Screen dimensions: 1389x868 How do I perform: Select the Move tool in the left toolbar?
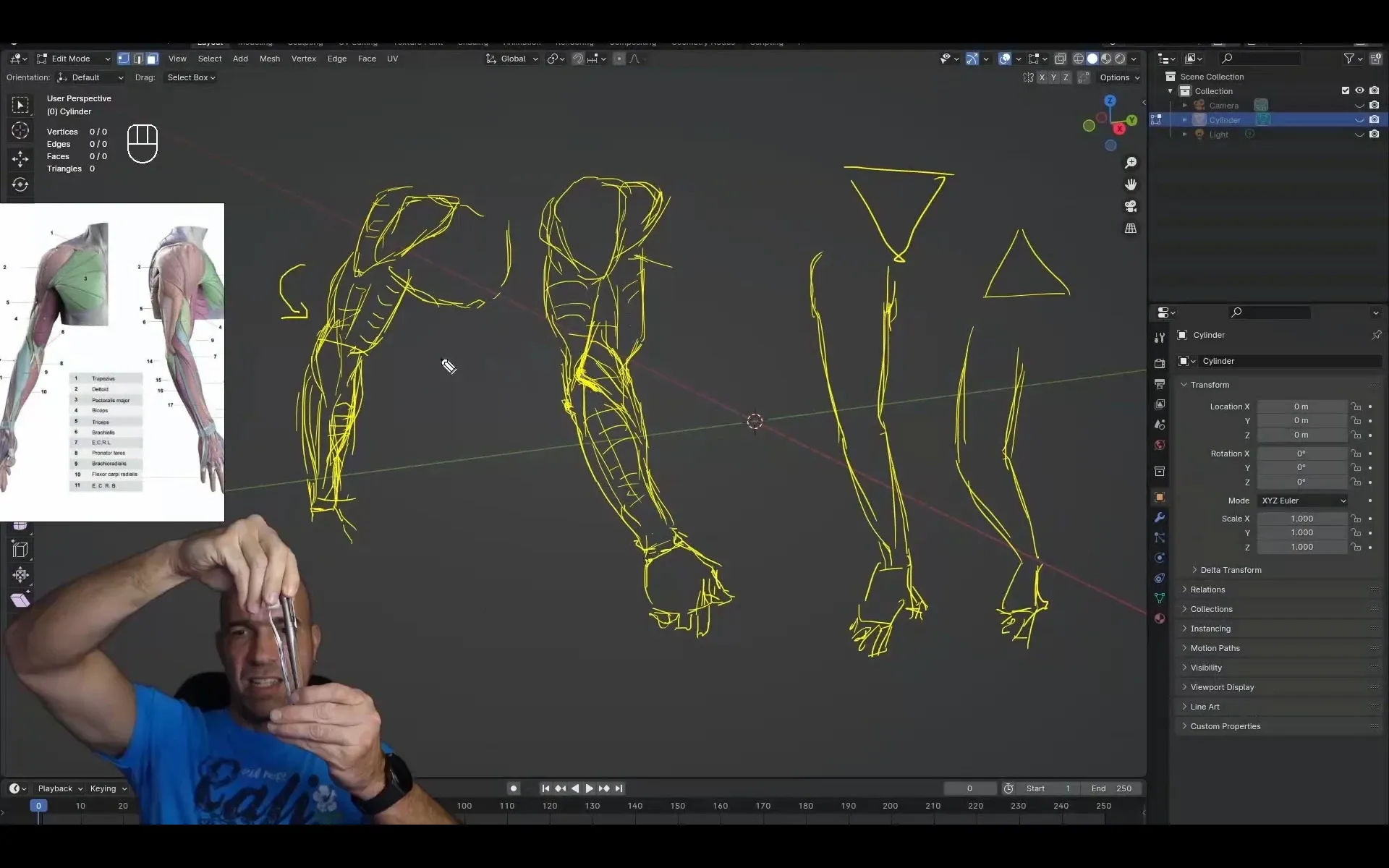pyautogui.click(x=20, y=159)
